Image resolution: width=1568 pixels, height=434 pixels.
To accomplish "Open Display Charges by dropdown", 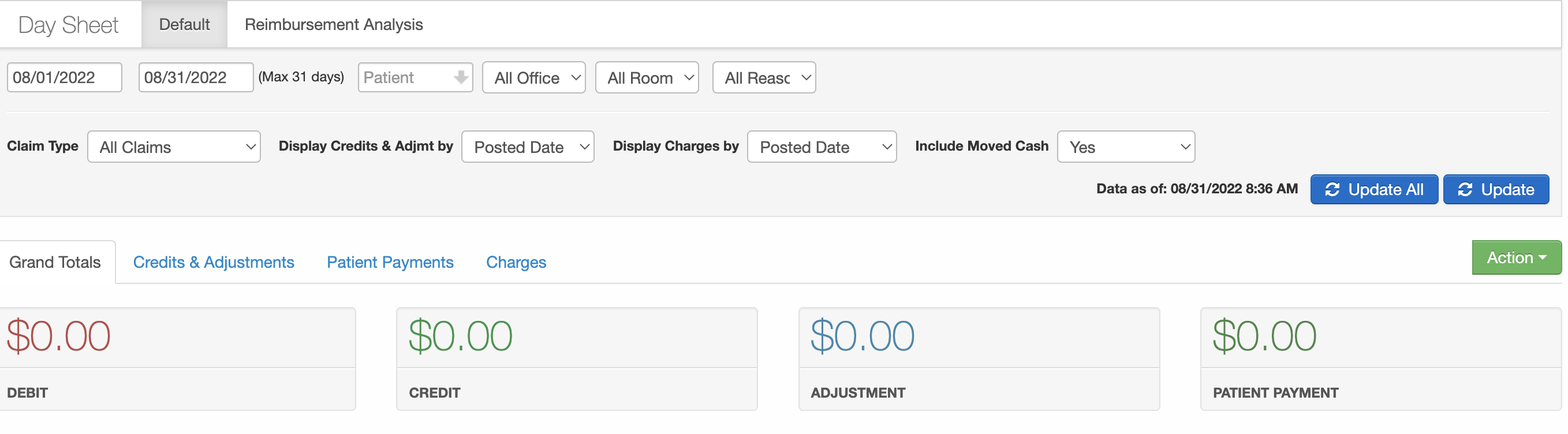I will 822,147.
